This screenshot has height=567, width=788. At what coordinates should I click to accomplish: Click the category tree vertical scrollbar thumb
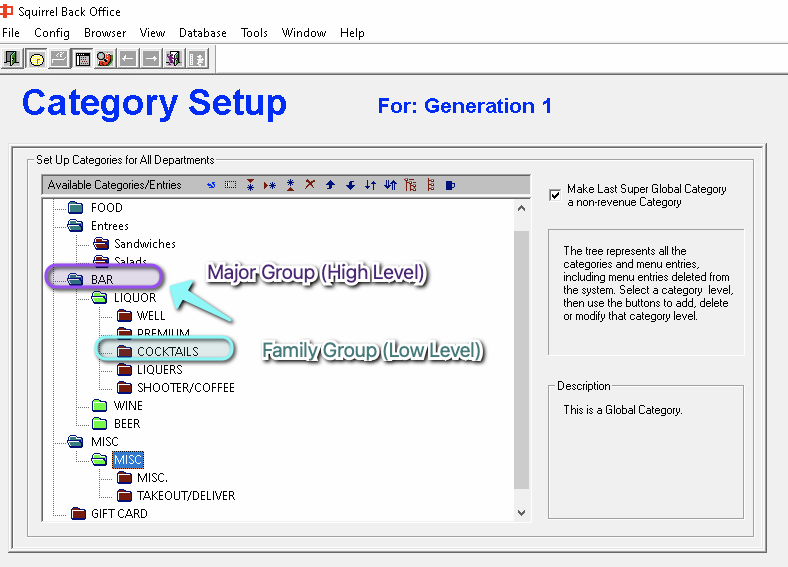tap(522, 360)
